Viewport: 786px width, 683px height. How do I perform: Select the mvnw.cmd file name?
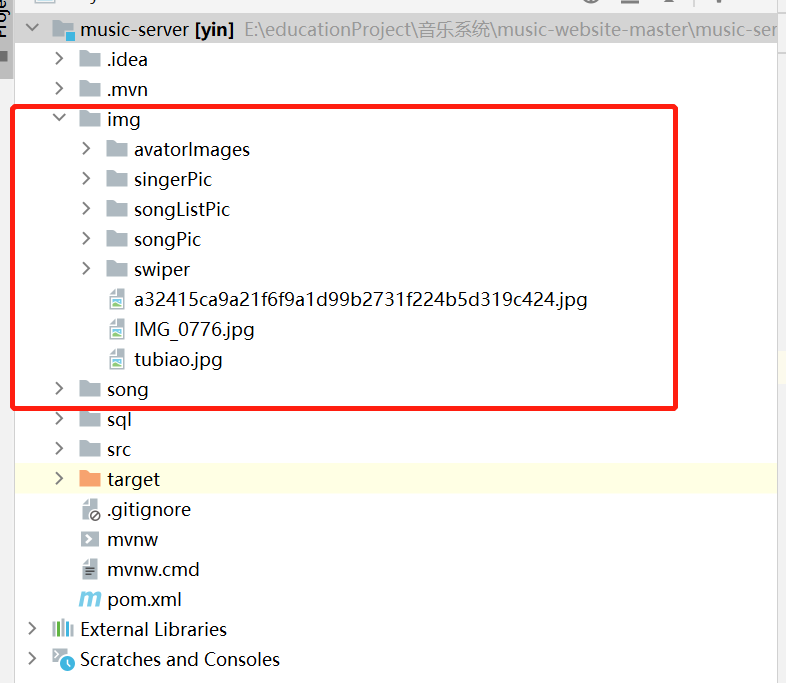[153, 569]
